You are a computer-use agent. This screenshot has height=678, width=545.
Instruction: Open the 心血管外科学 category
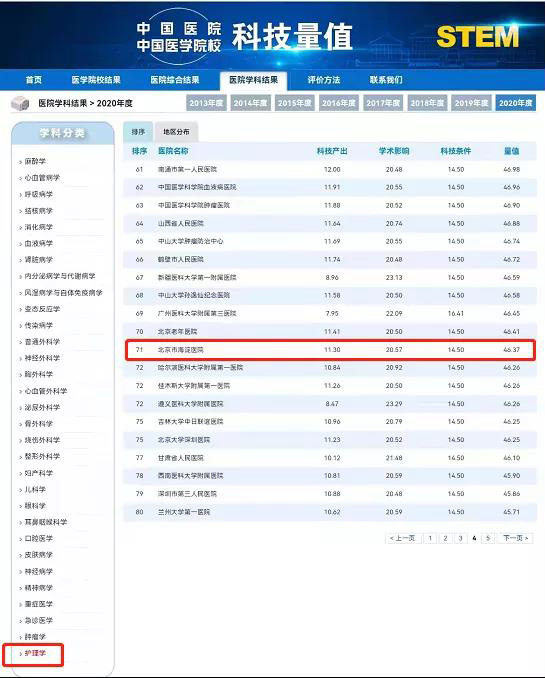tap(46, 391)
